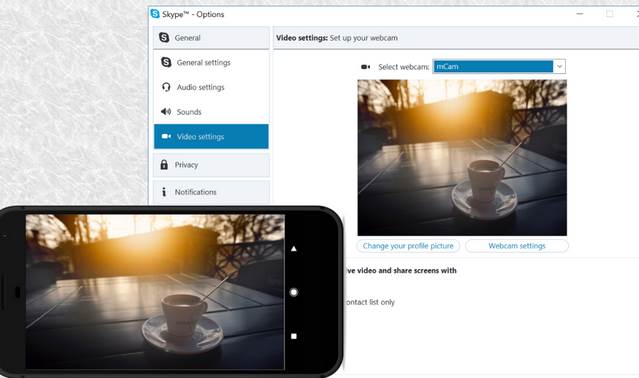Screen dimensions: 639x378
Task: Click the Skype icon on the General header
Action: 164,37
